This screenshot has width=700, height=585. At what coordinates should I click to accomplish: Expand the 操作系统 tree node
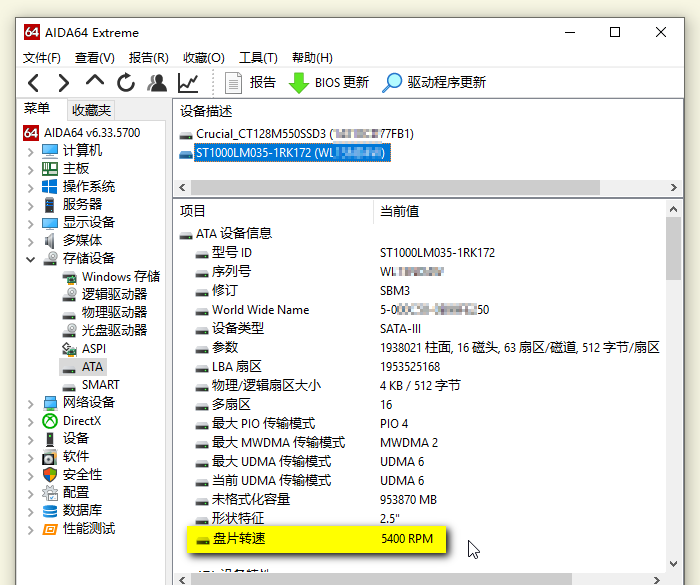point(30,188)
